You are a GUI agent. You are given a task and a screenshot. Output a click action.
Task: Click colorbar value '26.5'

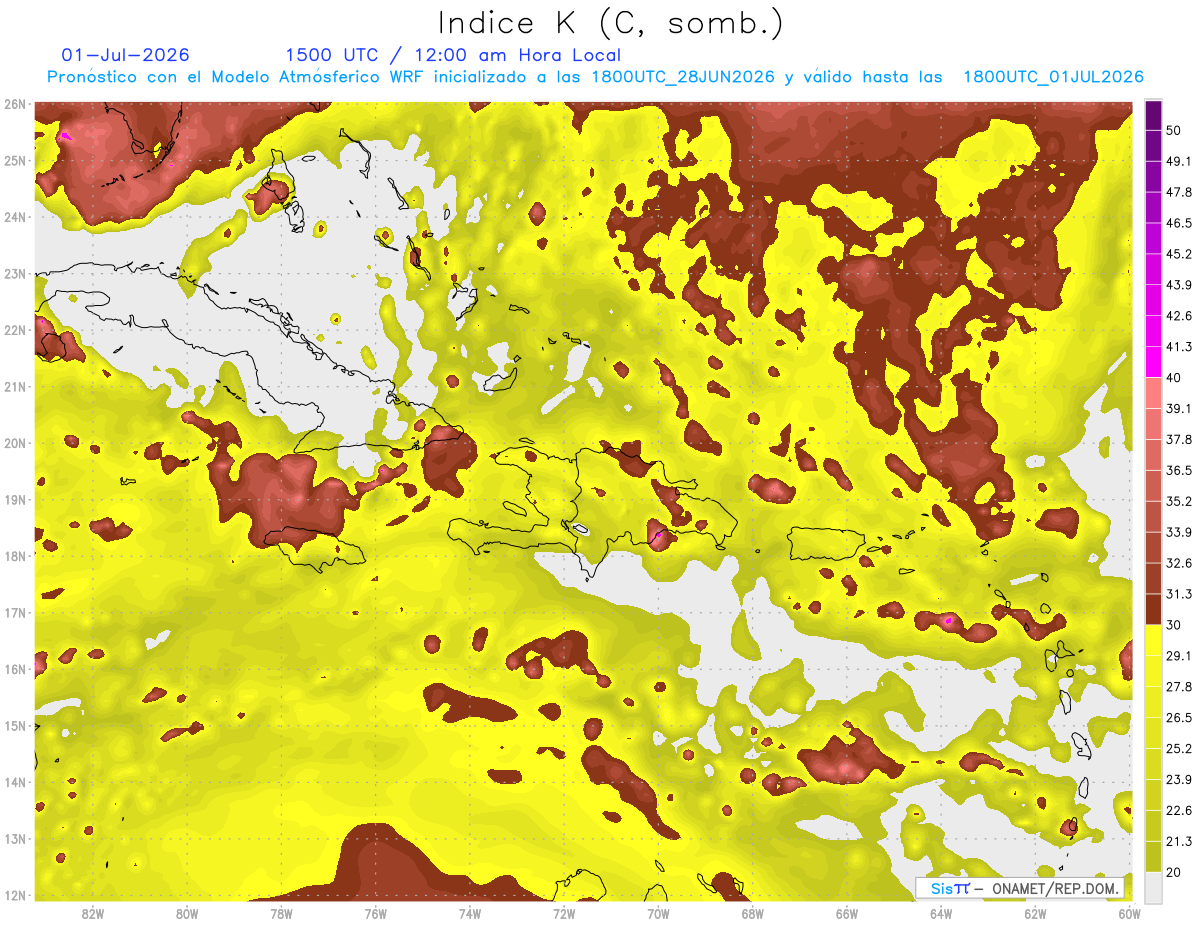click(1179, 718)
